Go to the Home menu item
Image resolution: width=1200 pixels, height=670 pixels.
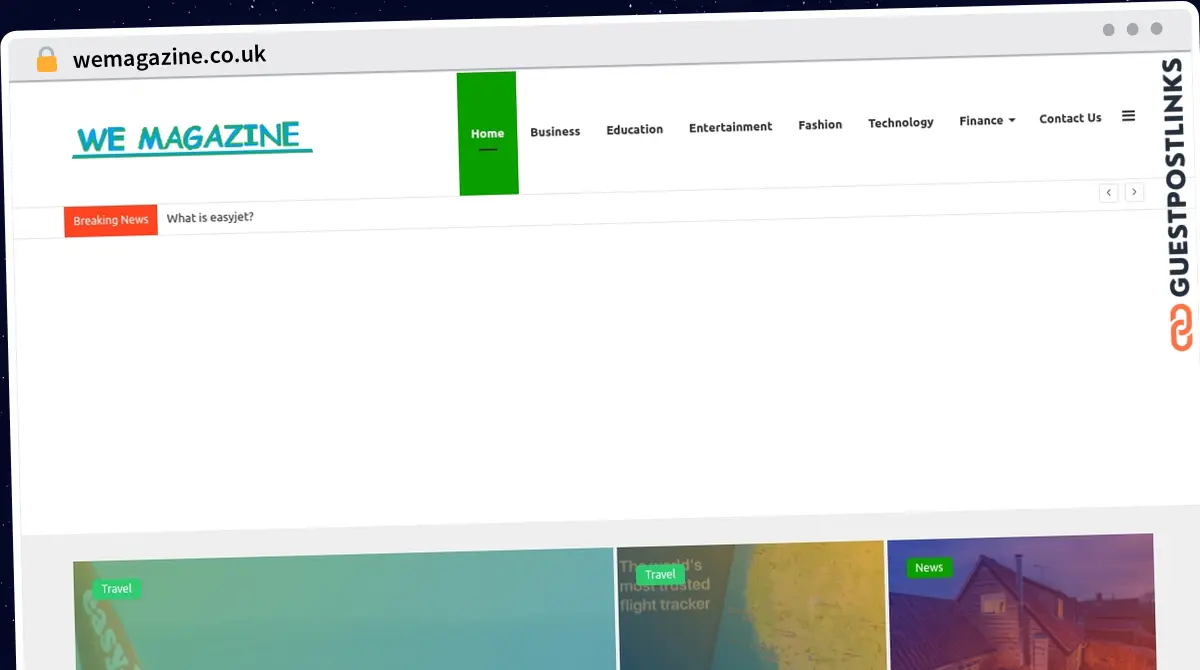487,134
